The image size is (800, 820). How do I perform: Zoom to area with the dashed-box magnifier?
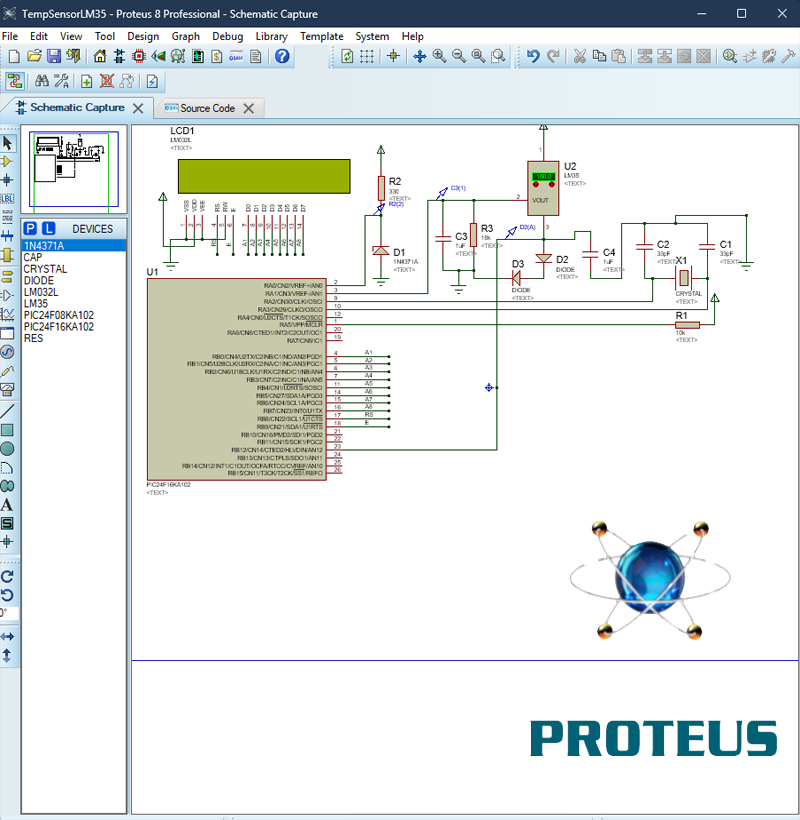pyautogui.click(x=498, y=56)
